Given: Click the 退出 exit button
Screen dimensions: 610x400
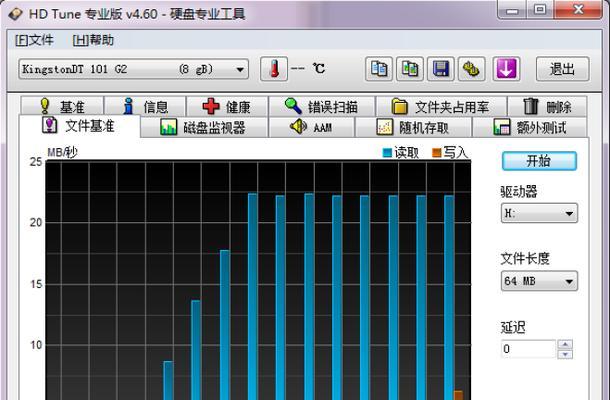Looking at the screenshot, I should [x=563, y=69].
